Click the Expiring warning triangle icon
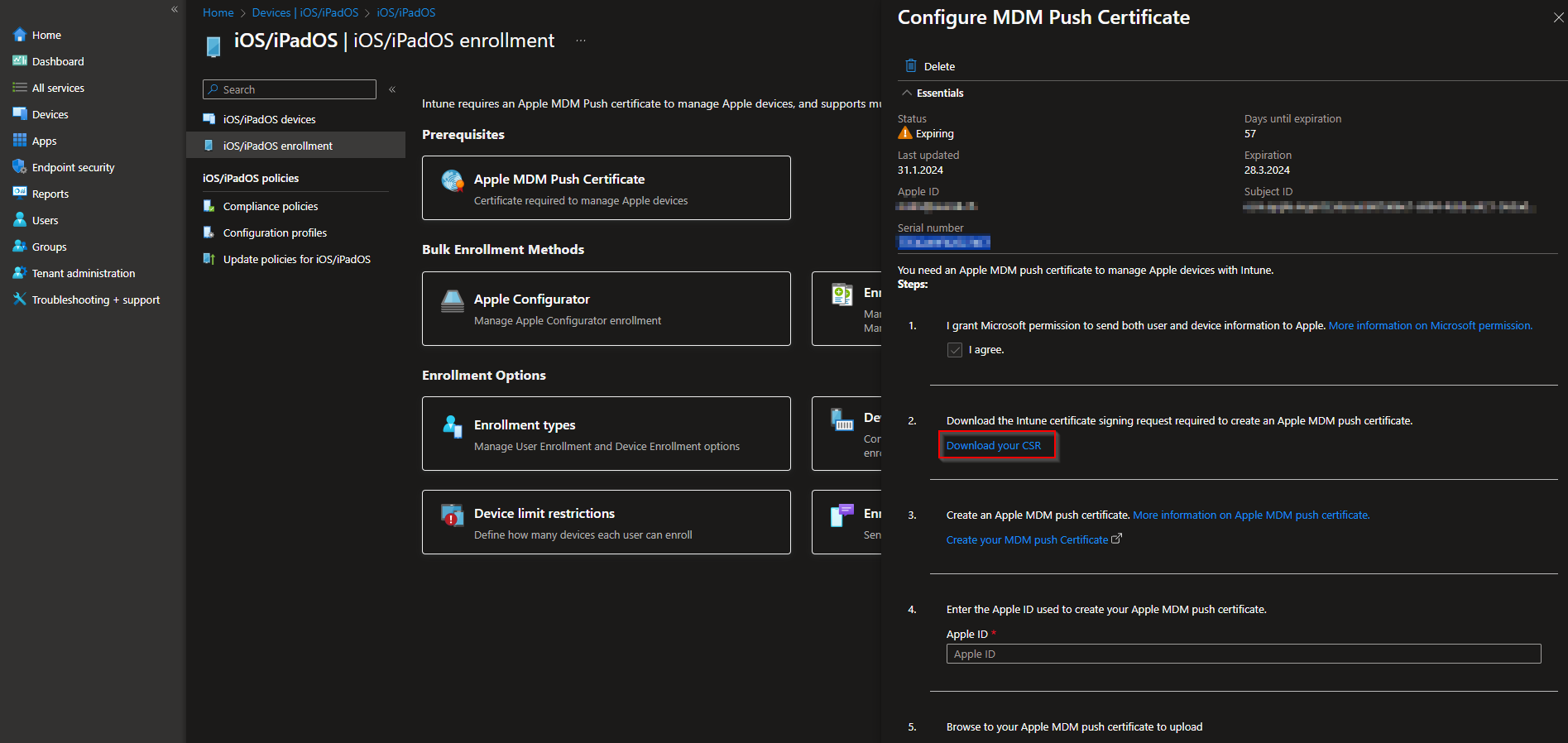The image size is (1568, 743). [x=905, y=133]
